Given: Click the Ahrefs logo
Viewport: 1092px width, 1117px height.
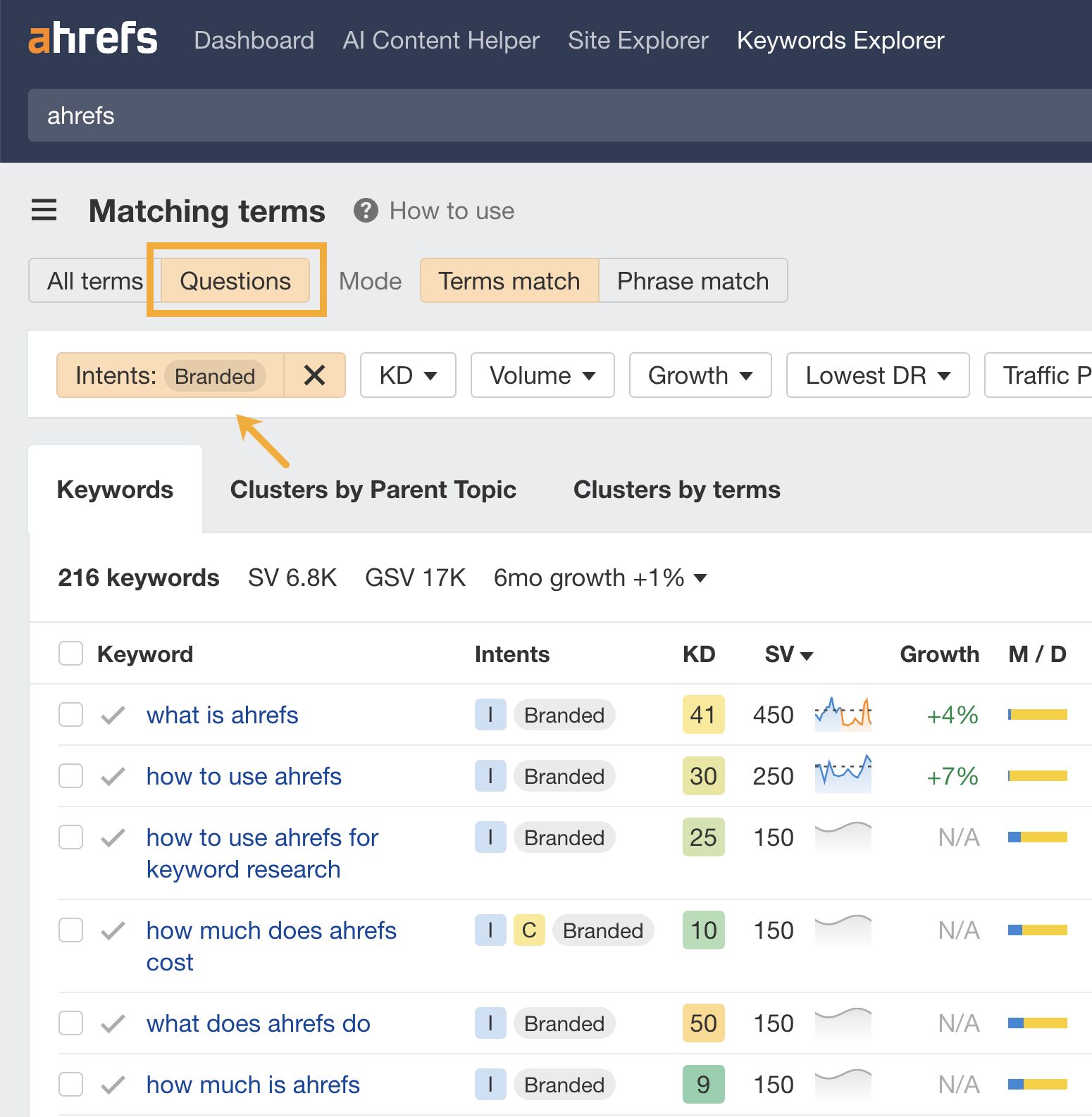Looking at the screenshot, I should click(x=92, y=39).
